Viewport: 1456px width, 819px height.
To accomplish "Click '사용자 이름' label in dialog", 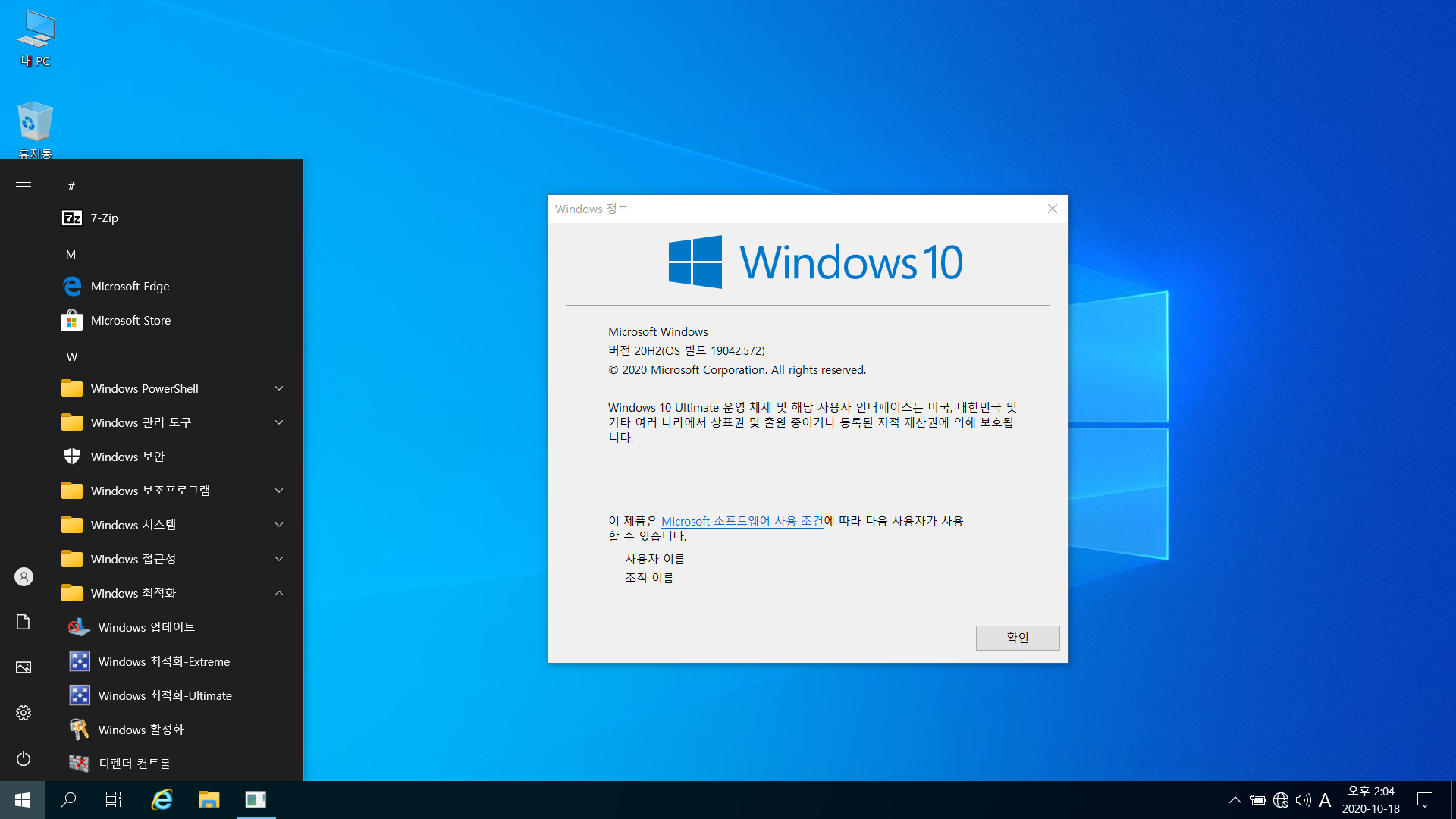I will point(654,559).
